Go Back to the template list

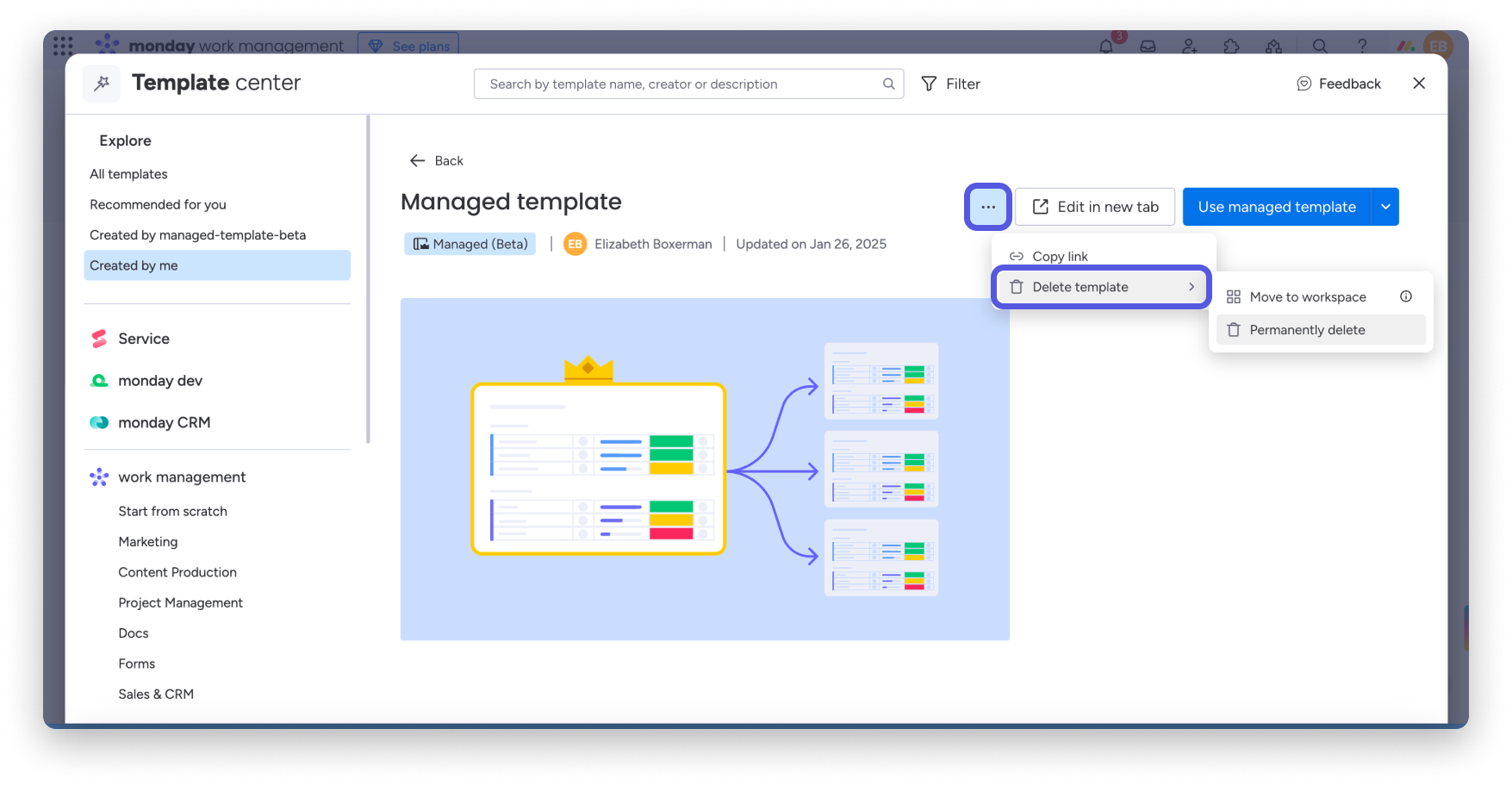click(x=437, y=160)
